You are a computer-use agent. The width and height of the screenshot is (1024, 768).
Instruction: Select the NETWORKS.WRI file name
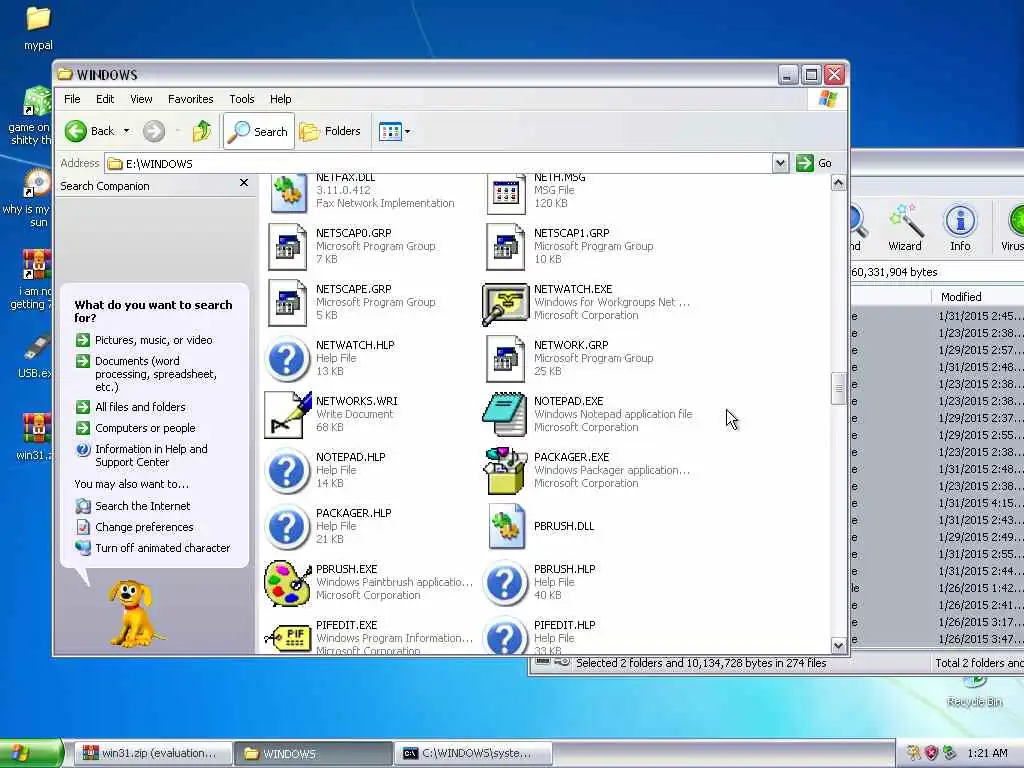[357, 401]
